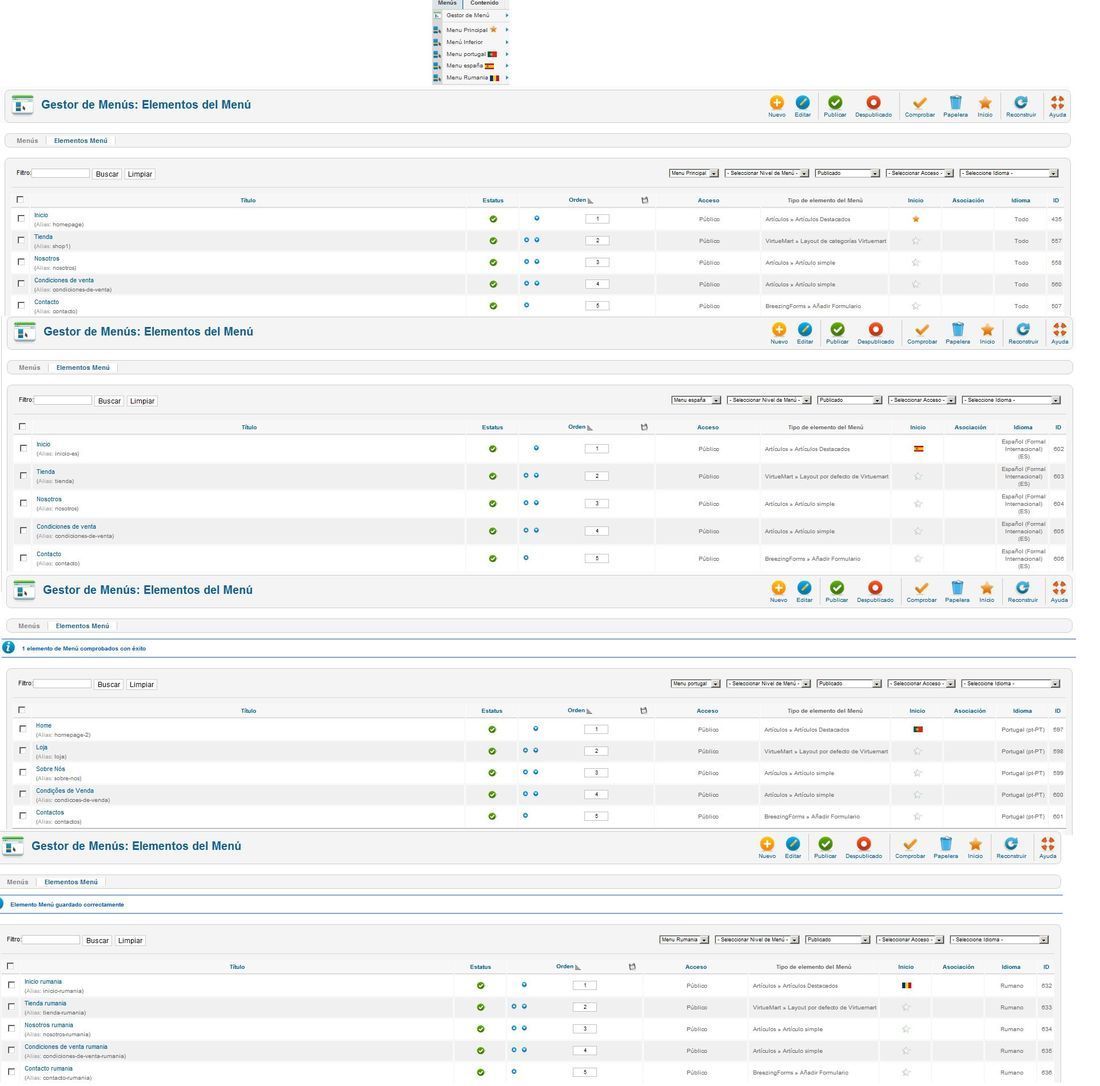1100x1086 pixels.
Task: Click the Nuevo icon above the Menu Principal list
Action: pos(777,103)
